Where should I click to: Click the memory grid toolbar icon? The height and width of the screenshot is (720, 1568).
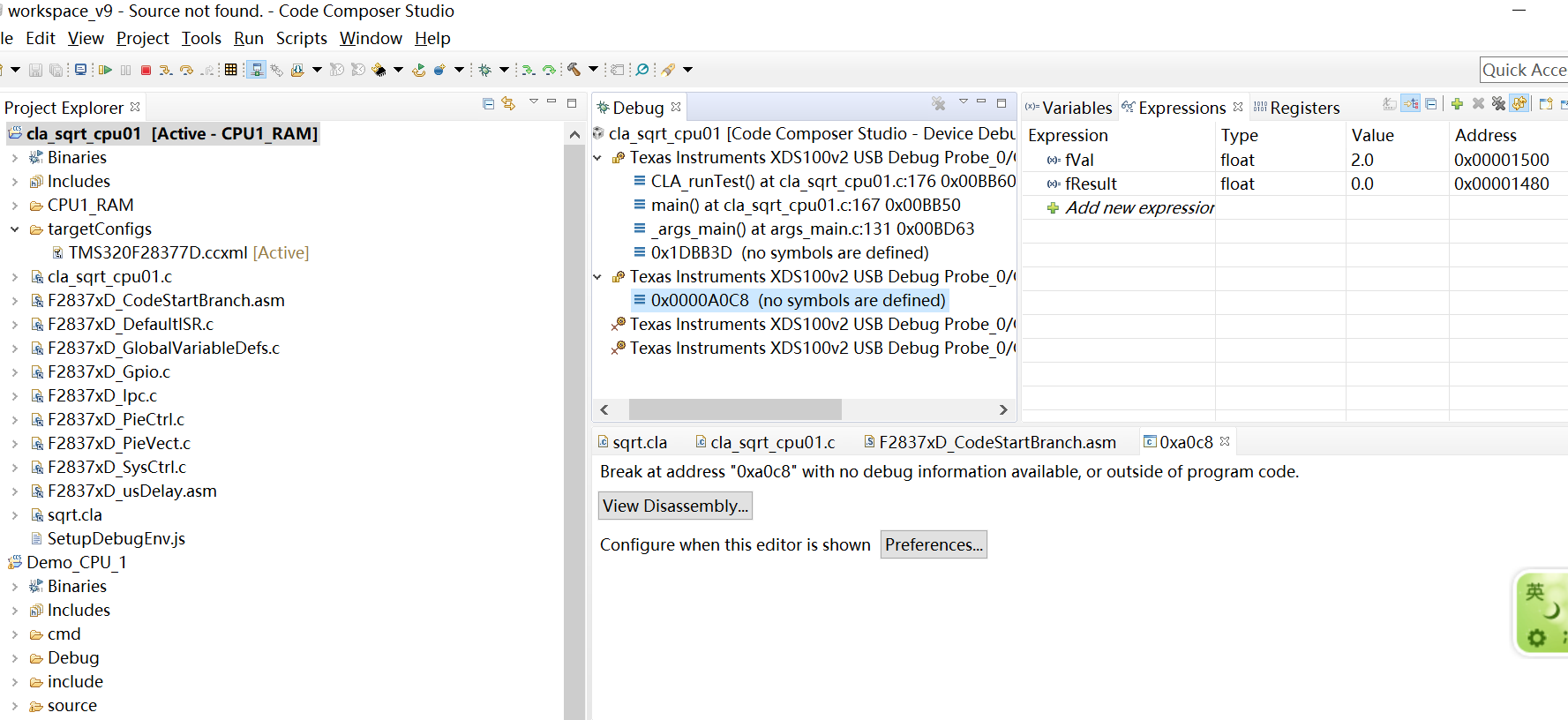pos(231,70)
